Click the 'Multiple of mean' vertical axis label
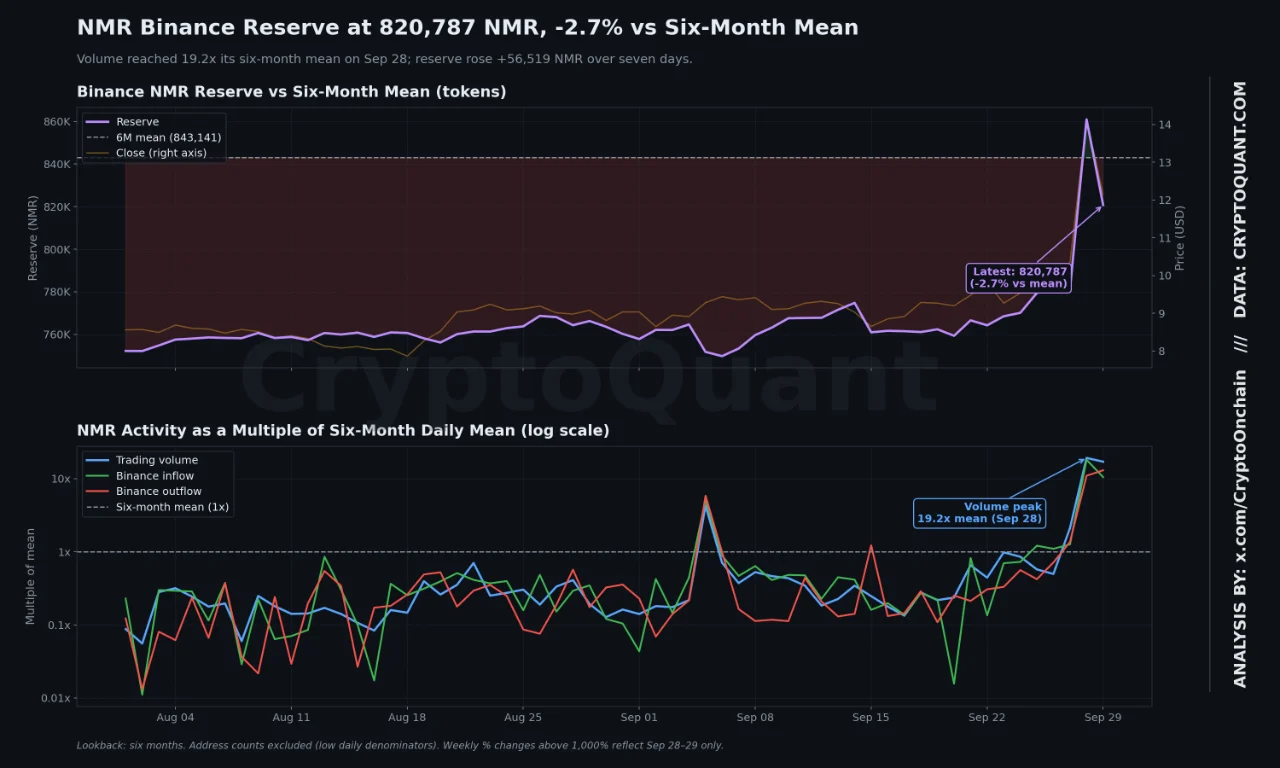The image size is (1280, 768). tap(31, 577)
